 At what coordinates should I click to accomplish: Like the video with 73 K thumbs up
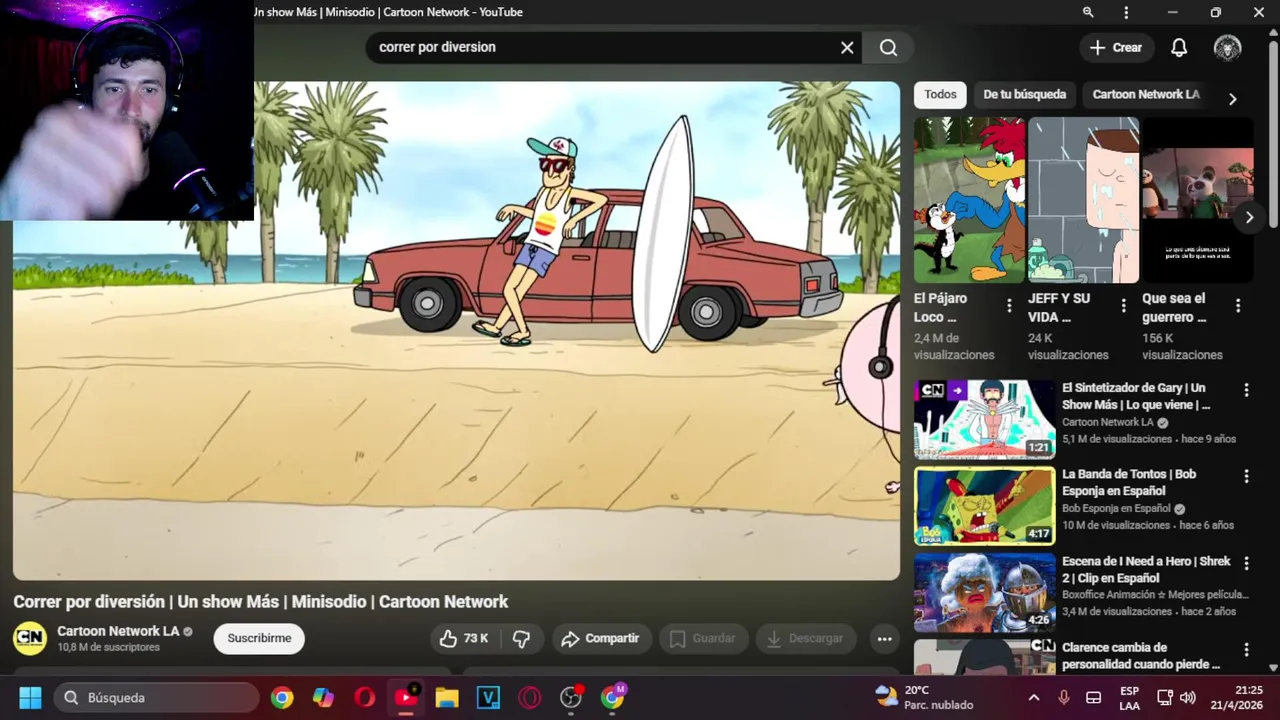pos(464,638)
